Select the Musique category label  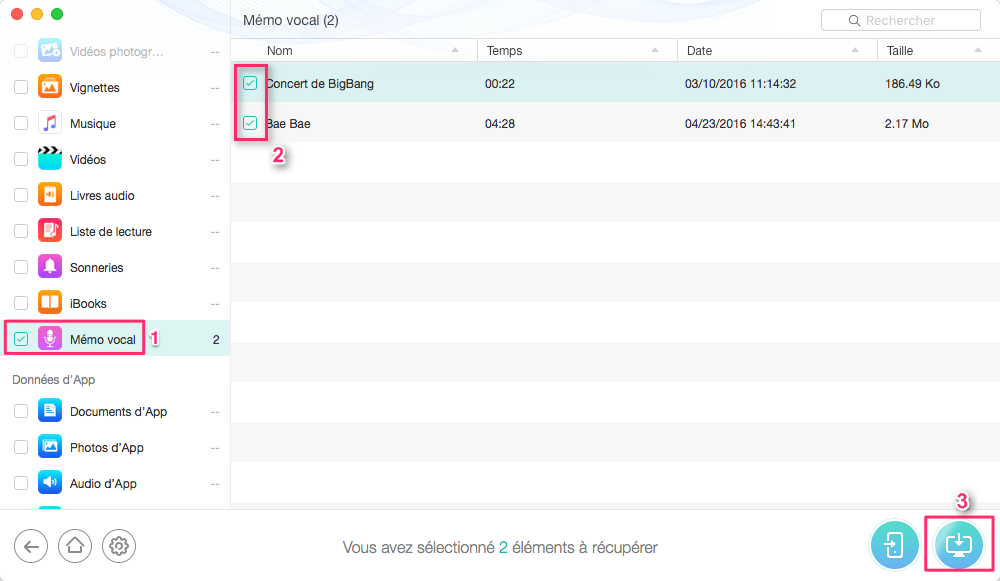(x=92, y=124)
